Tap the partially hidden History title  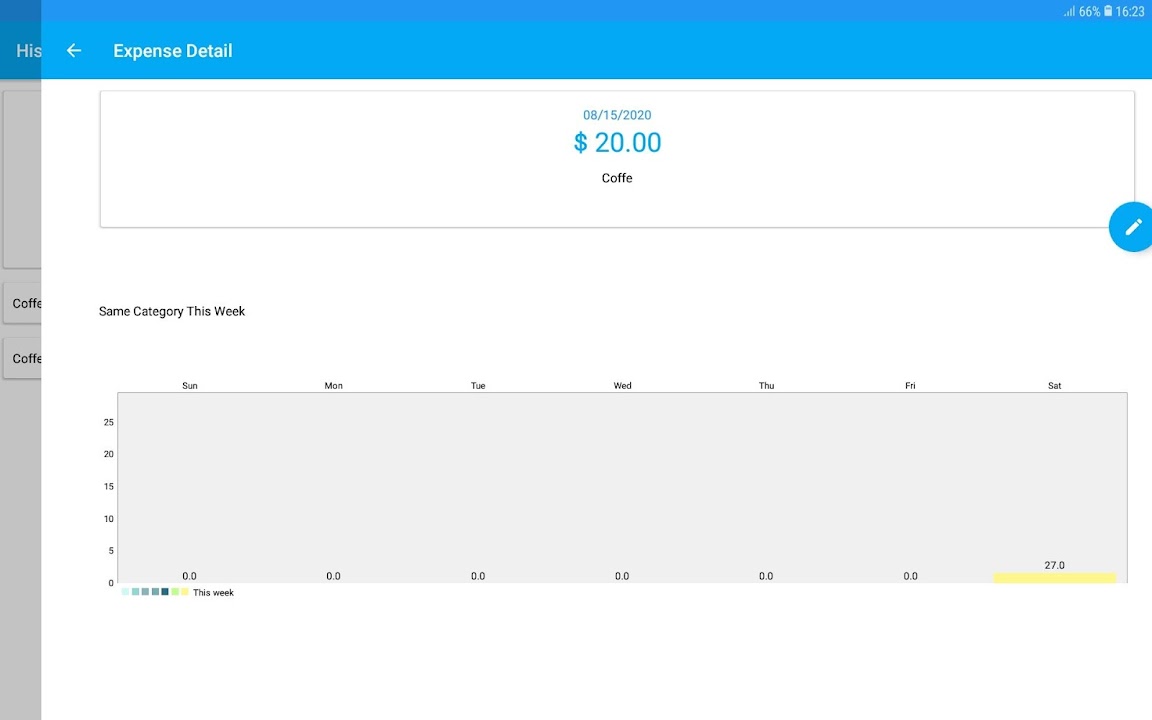click(28, 51)
